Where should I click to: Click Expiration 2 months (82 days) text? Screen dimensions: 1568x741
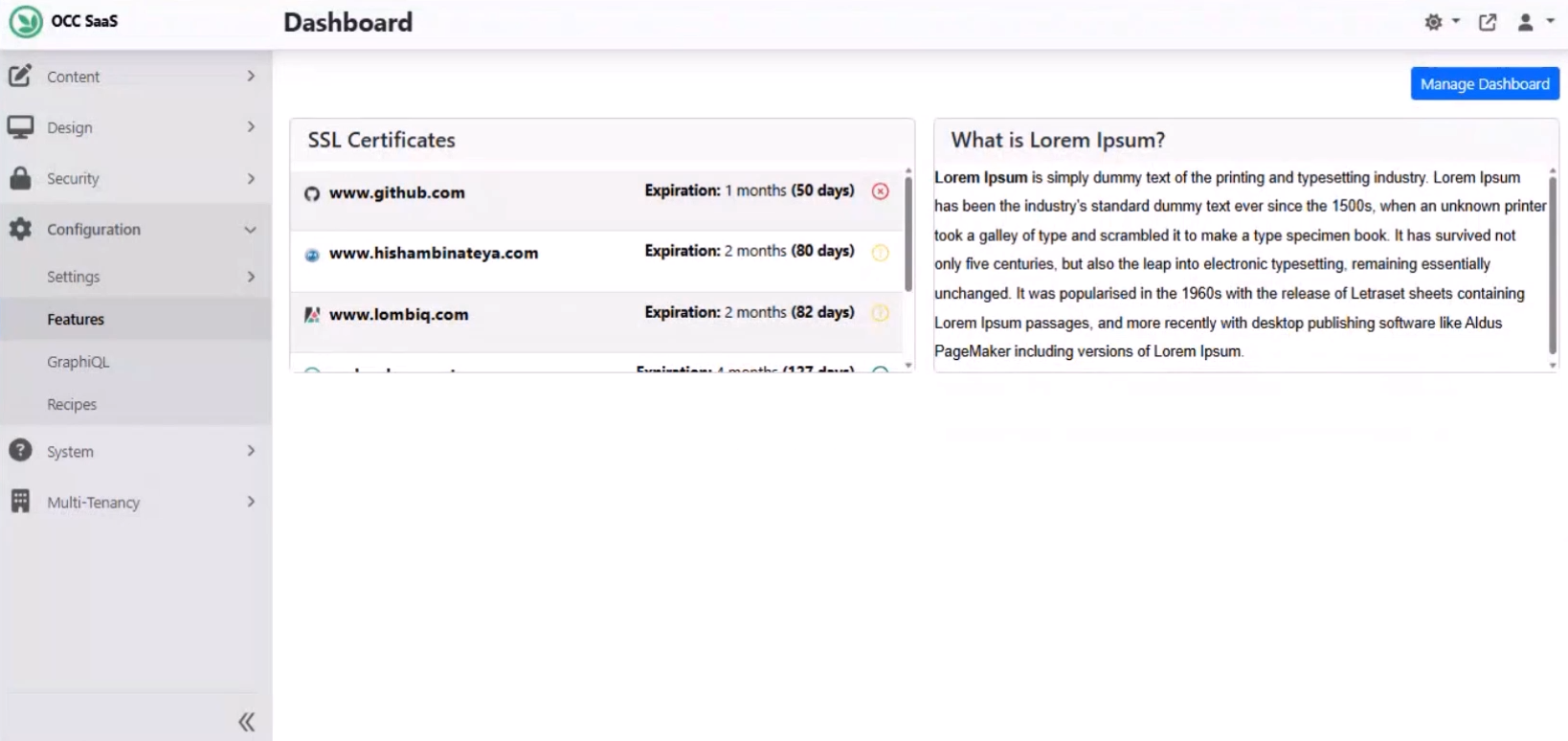pyautogui.click(x=750, y=312)
